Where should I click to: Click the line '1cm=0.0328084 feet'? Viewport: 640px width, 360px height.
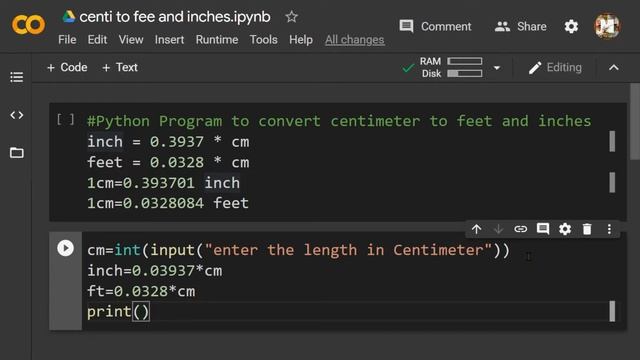(168, 203)
